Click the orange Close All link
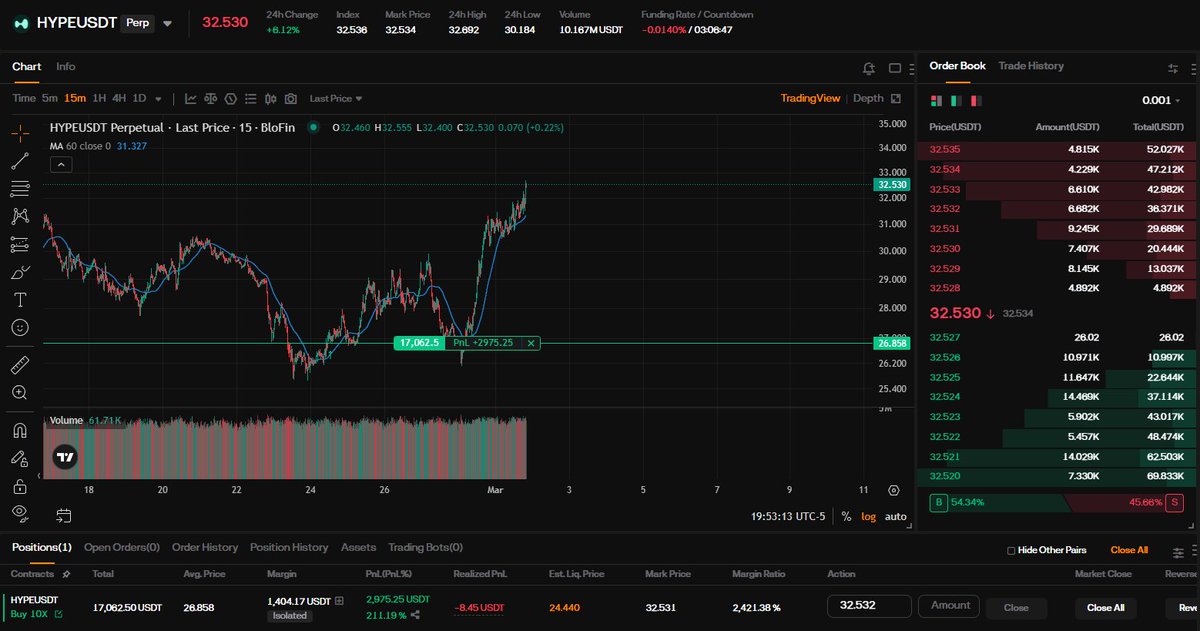This screenshot has width=1200, height=631. point(1129,550)
